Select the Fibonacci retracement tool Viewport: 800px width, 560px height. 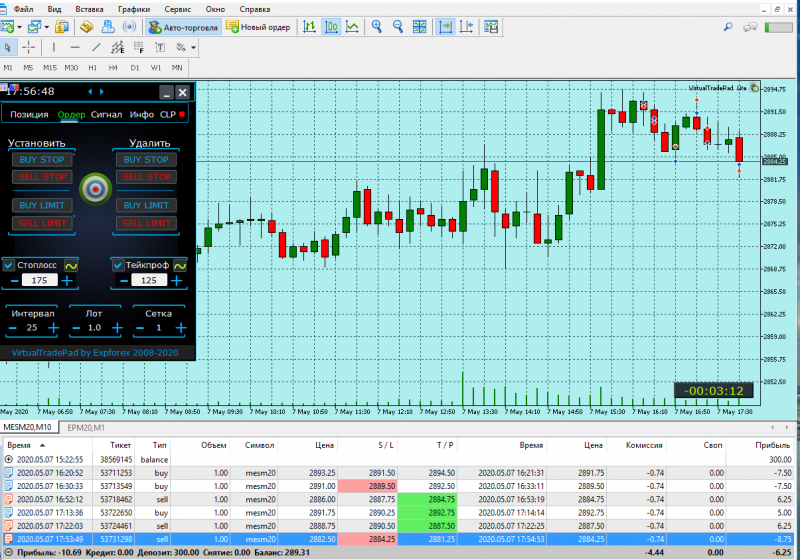[x=139, y=47]
